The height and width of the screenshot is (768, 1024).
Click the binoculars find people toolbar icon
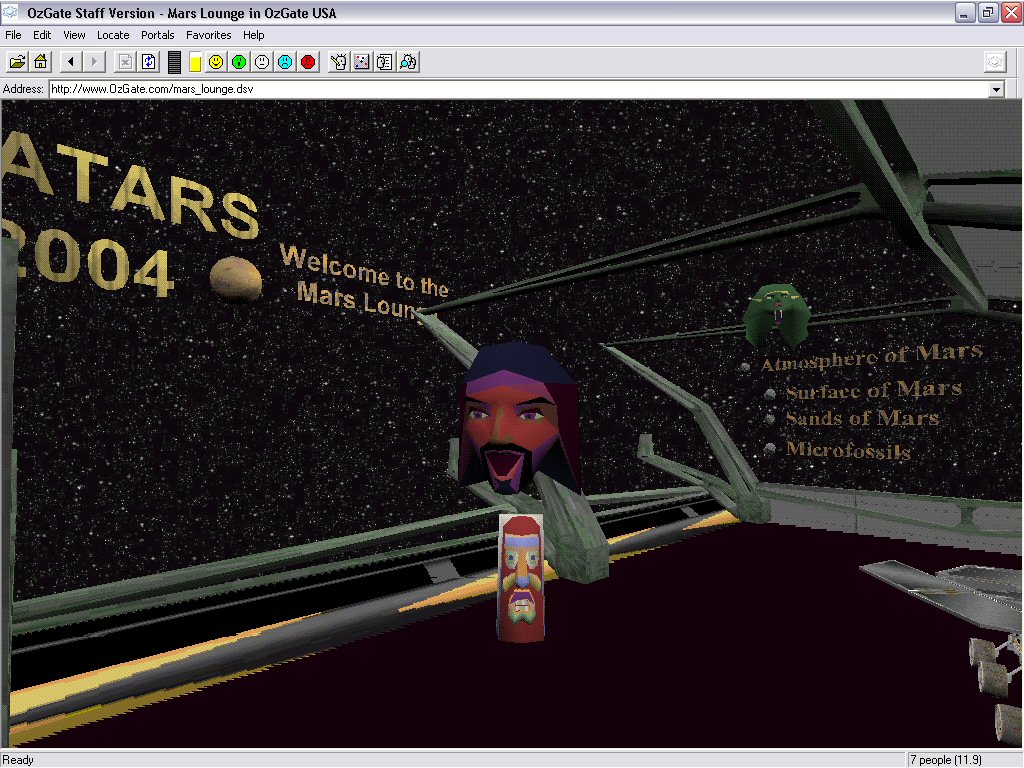pyautogui.click(x=408, y=62)
